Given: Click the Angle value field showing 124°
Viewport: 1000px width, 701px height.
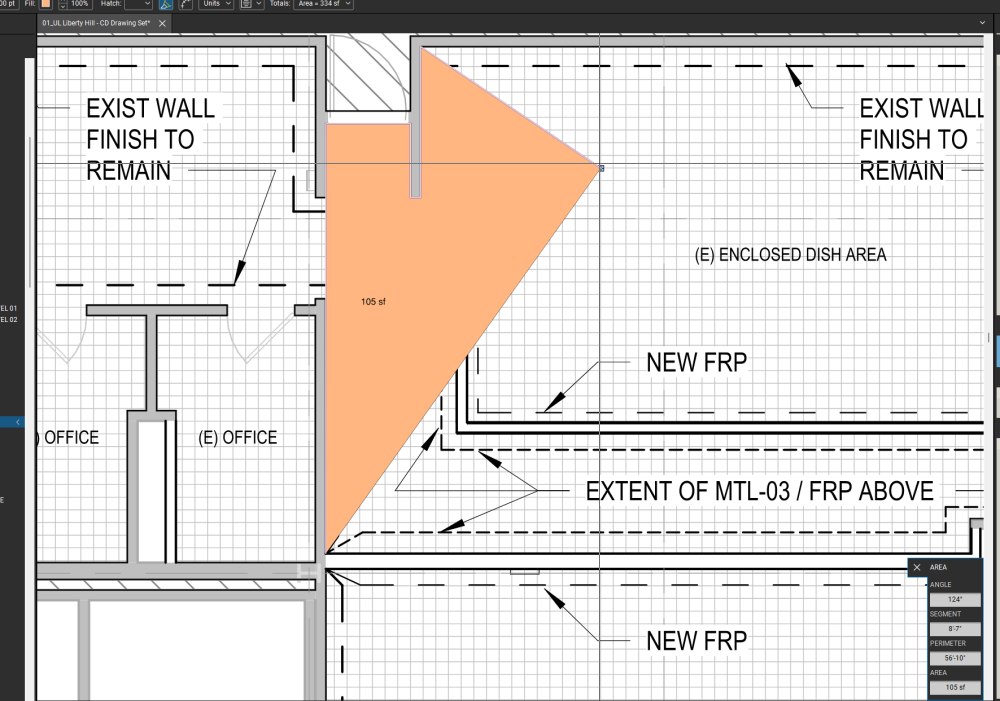Looking at the screenshot, I should (955, 599).
